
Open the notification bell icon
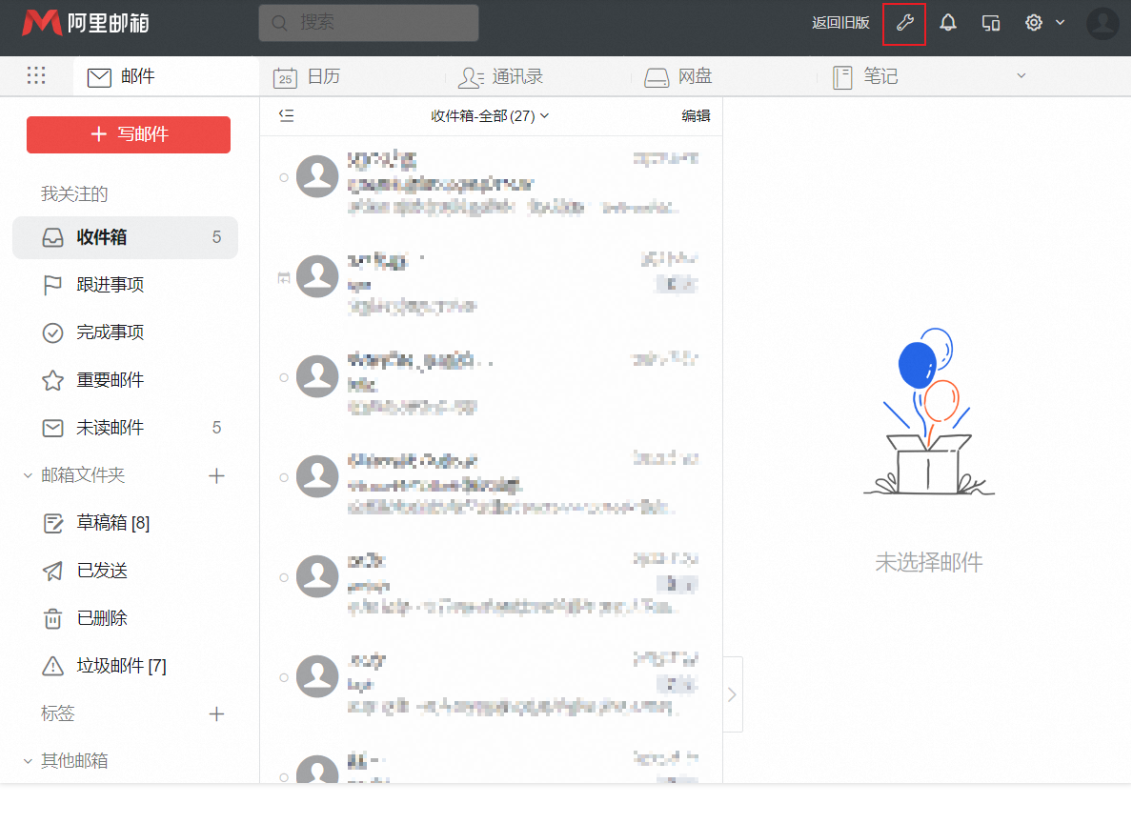tap(948, 23)
